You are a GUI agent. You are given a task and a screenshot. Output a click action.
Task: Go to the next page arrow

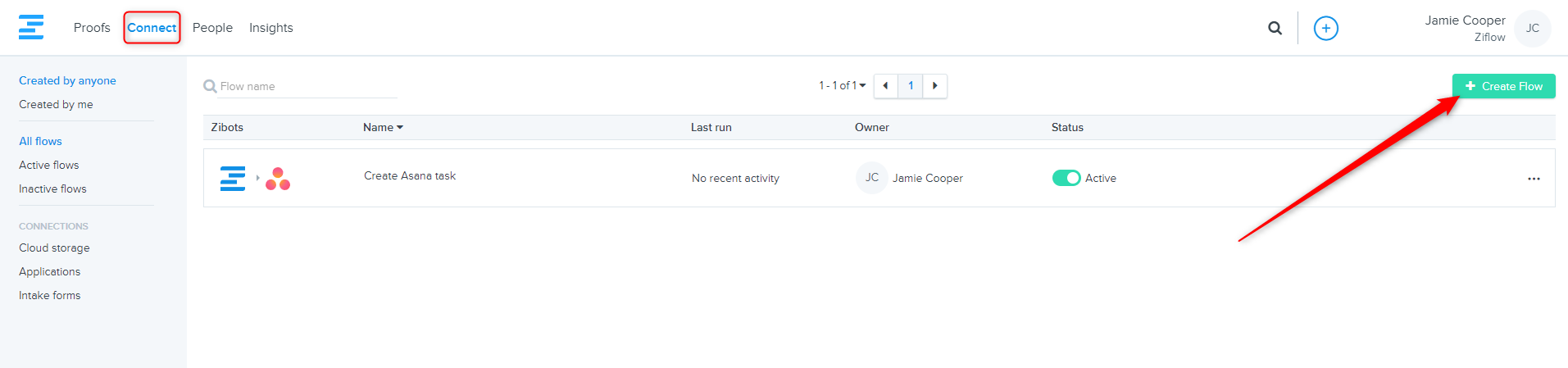[x=934, y=86]
